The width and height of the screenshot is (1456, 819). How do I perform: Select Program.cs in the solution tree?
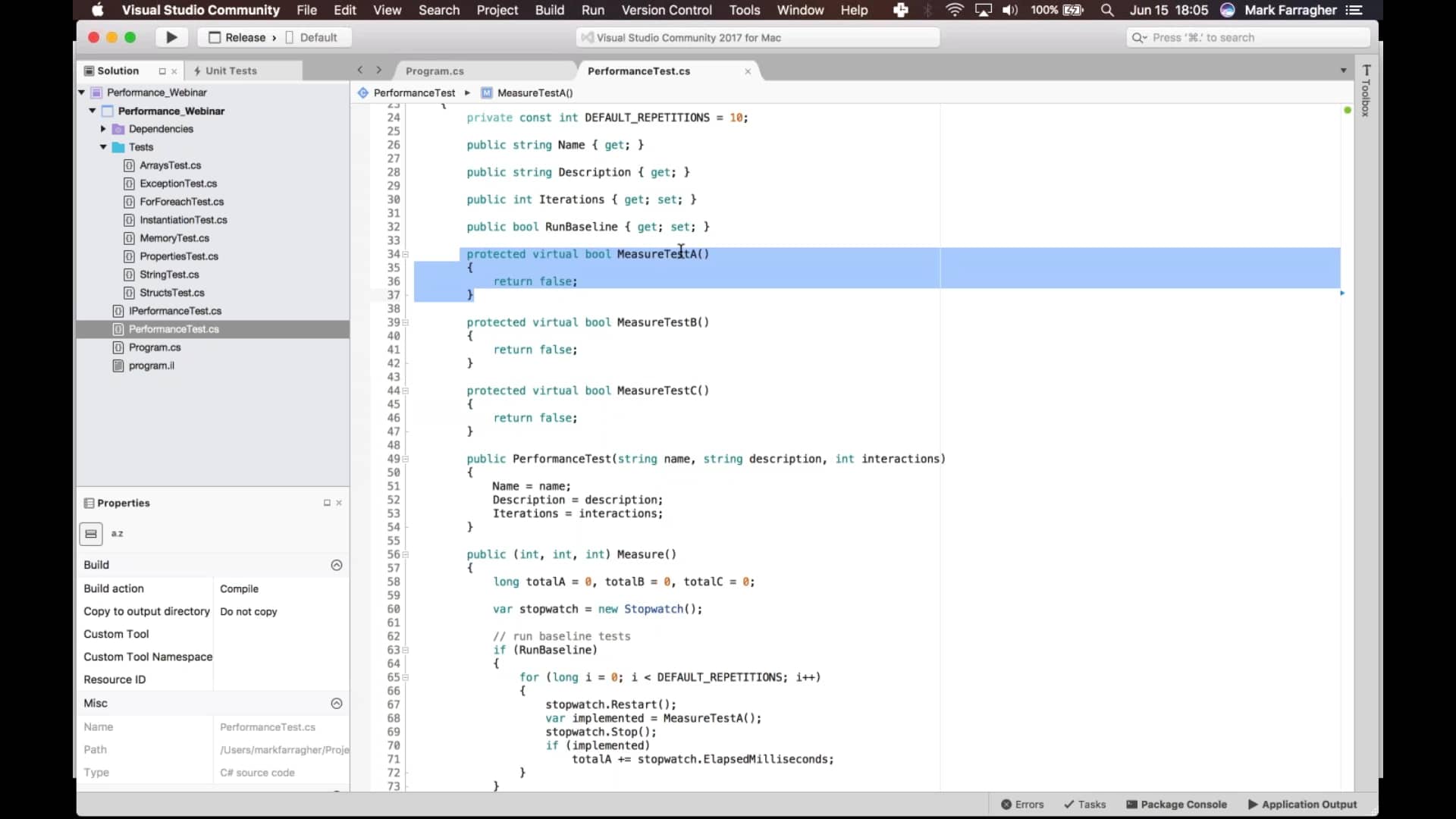coord(155,347)
